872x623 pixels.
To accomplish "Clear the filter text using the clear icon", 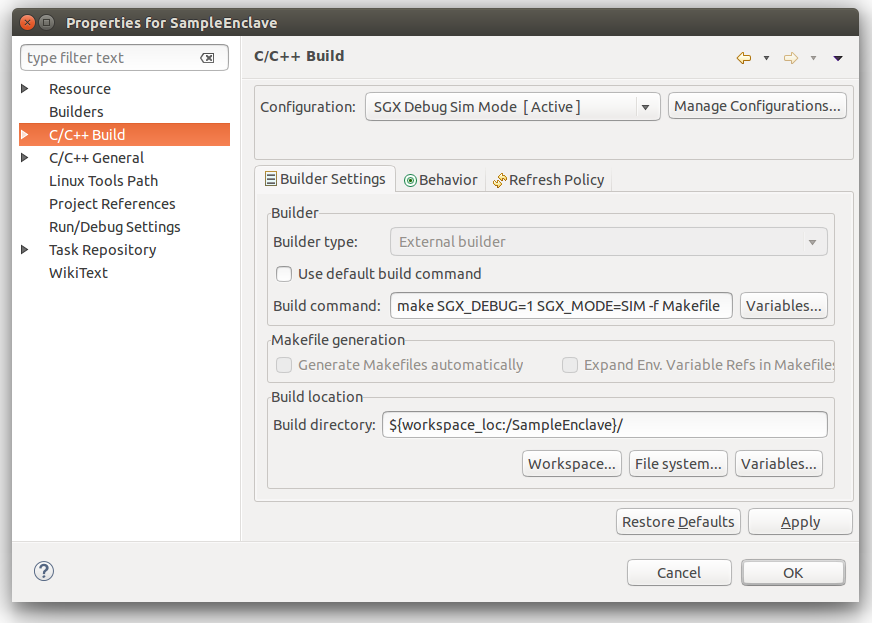I will coord(207,58).
